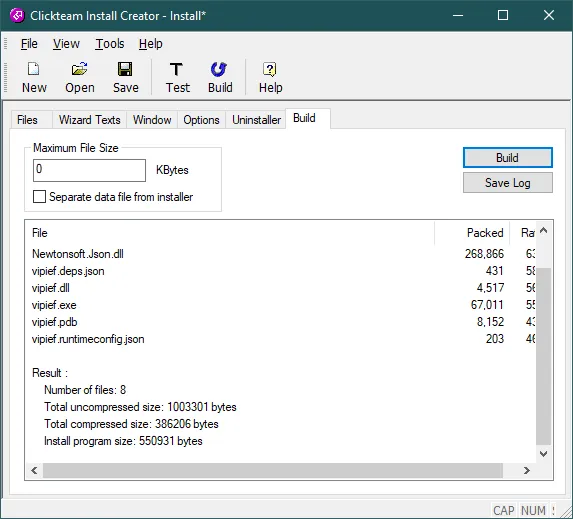Click the vertical scrollbar thumb in log
This screenshot has height=519, width=573.
point(543,356)
